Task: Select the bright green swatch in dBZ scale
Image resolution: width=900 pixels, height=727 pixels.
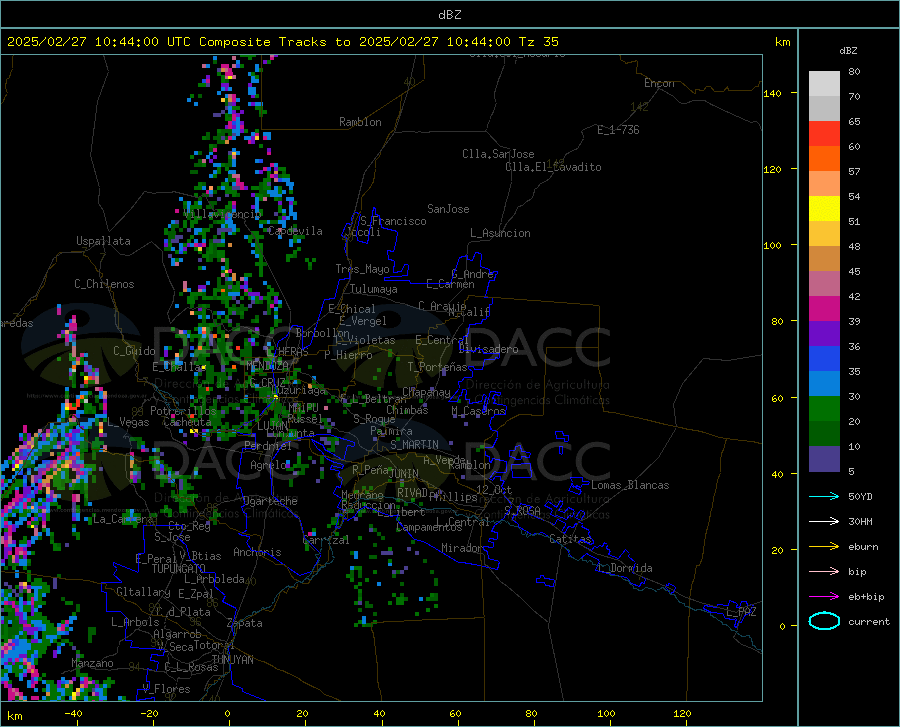Action: 824,409
